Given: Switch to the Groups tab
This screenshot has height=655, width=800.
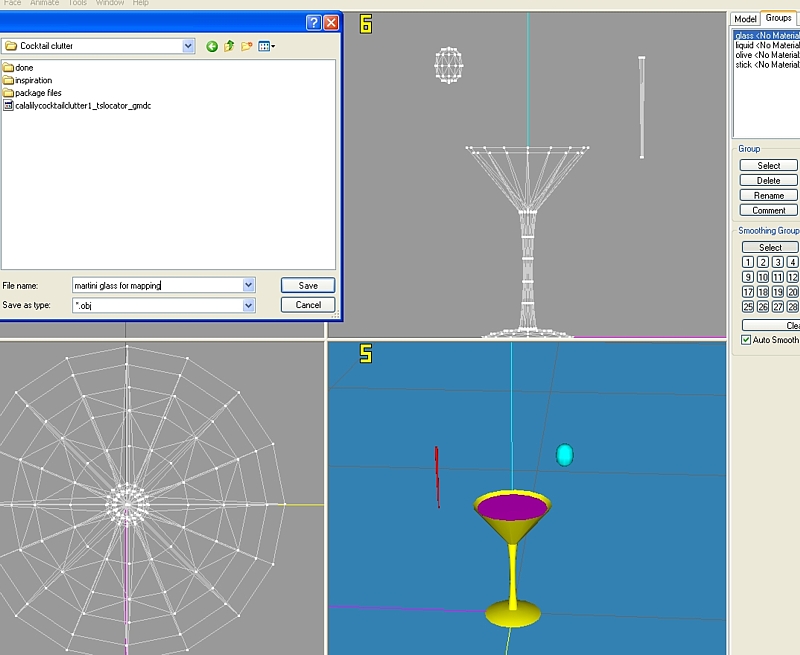Looking at the screenshot, I should coord(778,18).
